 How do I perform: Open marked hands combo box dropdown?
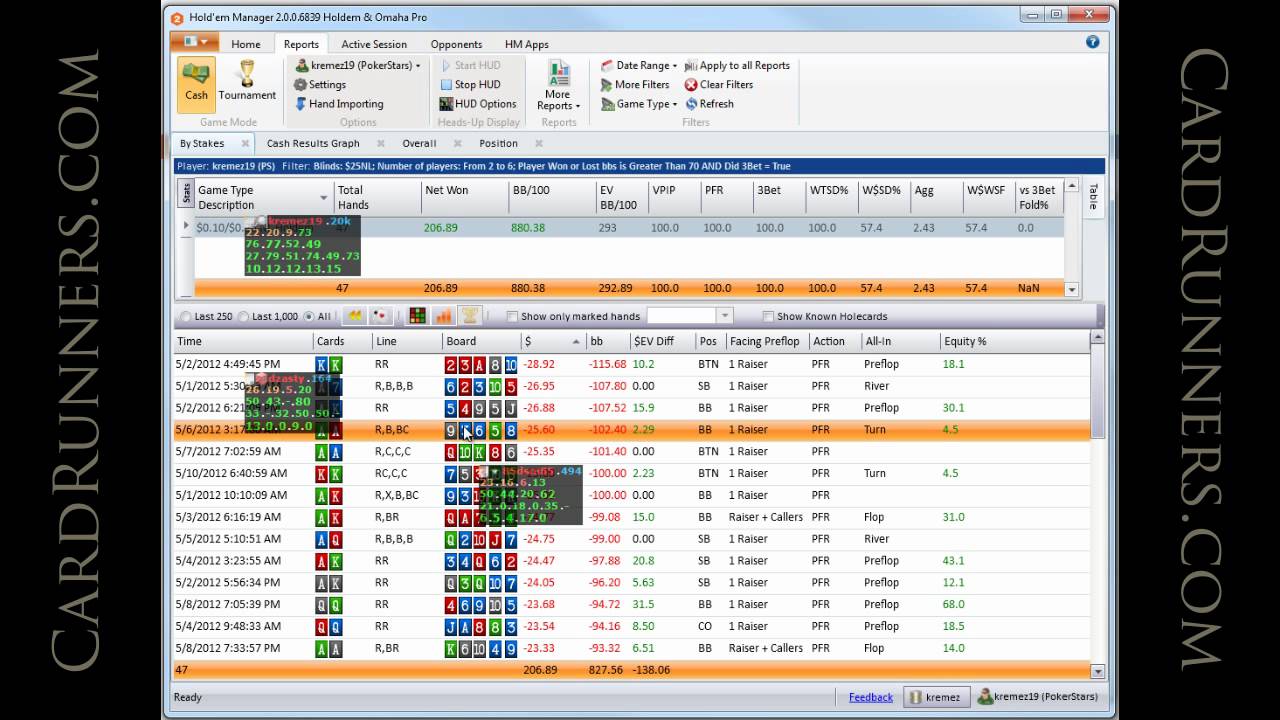click(x=725, y=316)
